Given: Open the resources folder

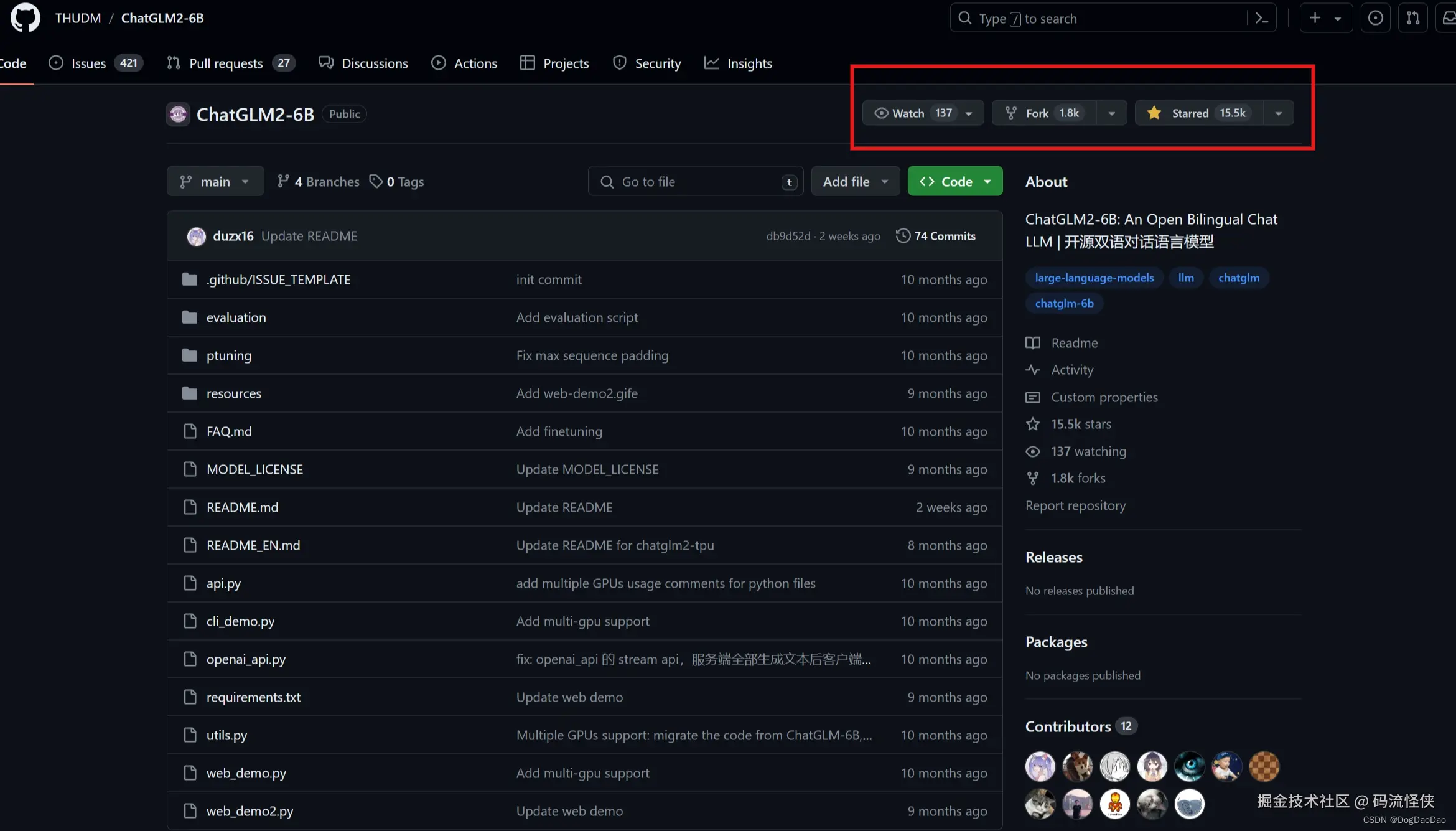Looking at the screenshot, I should (x=234, y=393).
